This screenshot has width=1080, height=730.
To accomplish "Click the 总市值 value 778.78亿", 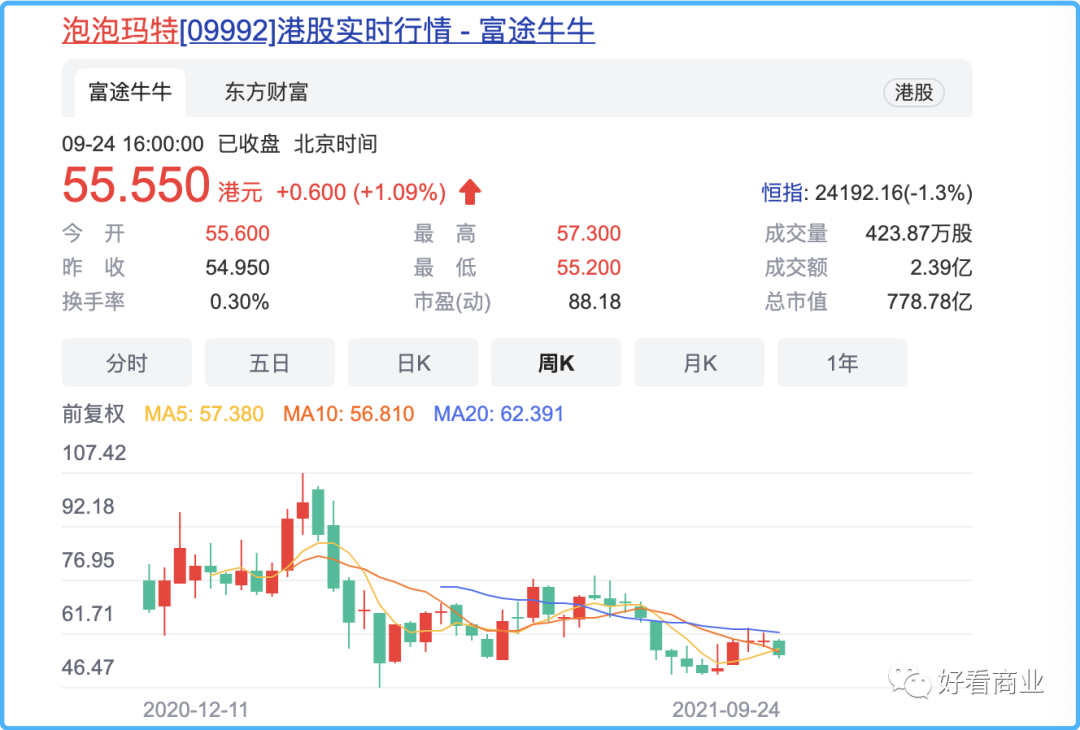I will 929,302.
